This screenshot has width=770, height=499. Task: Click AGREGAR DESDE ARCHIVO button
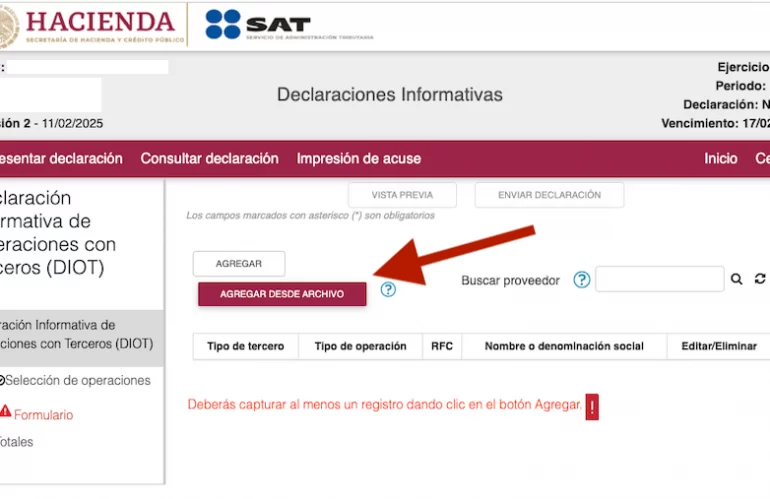[x=282, y=294]
